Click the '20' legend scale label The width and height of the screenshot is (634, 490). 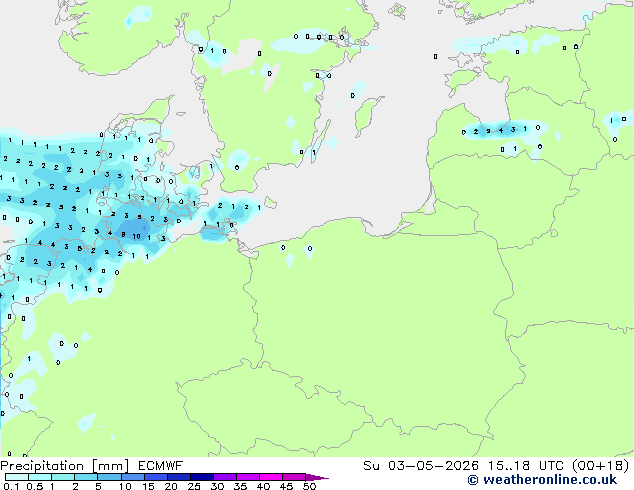pyautogui.click(x=171, y=486)
